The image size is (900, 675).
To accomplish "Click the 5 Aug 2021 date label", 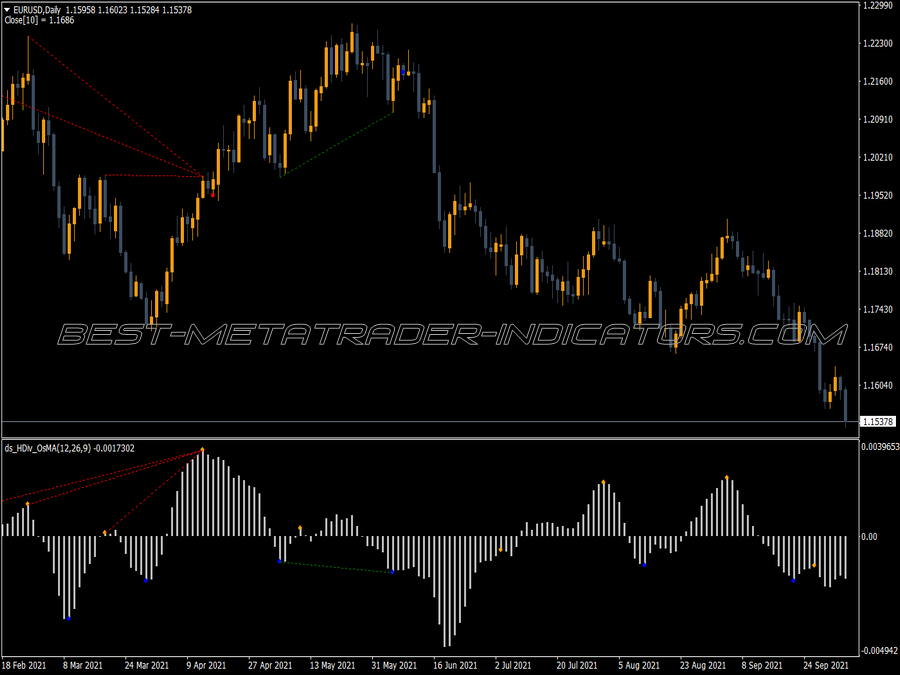I will click(638, 666).
